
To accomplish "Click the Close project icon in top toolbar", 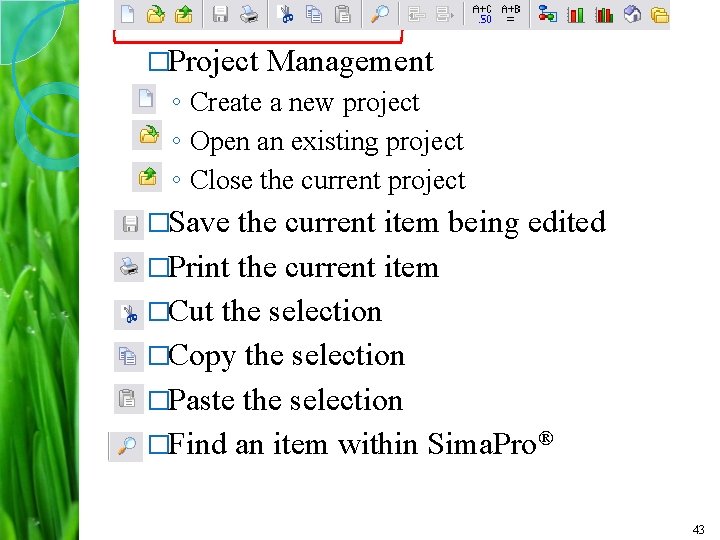I will (183, 14).
